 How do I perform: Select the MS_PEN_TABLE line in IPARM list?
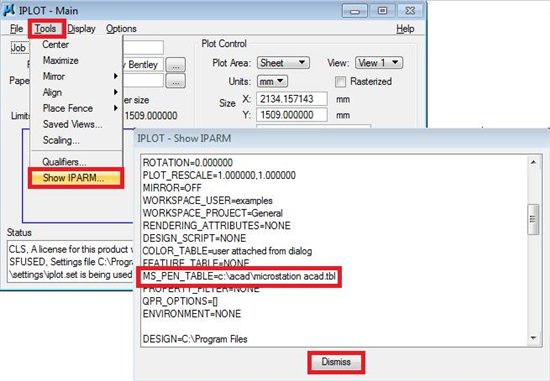coord(239,276)
